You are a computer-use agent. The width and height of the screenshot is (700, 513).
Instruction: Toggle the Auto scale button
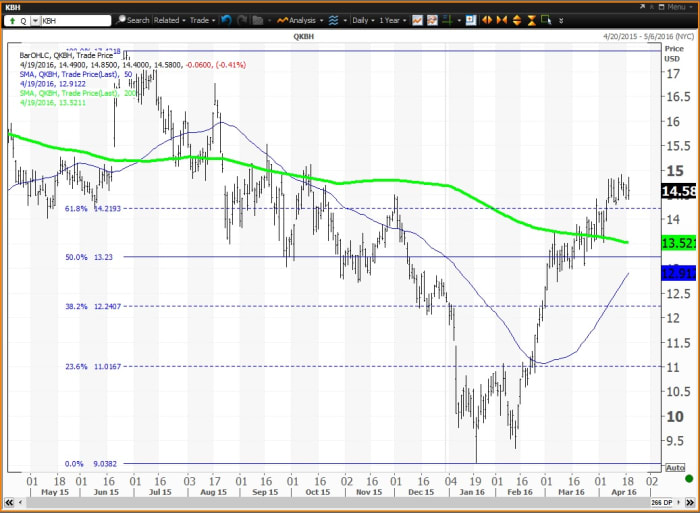pos(684,468)
